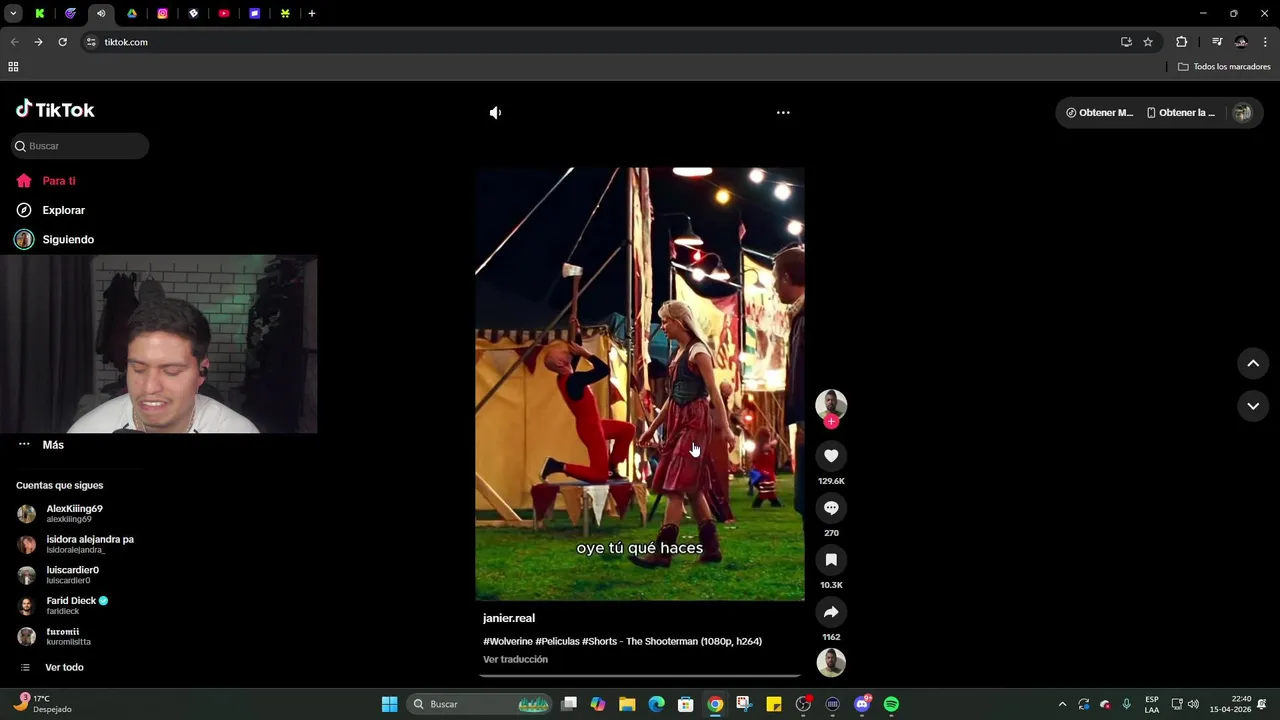Switch to the green K tab
Viewport: 1280px width, 720px height.
pos(40,14)
